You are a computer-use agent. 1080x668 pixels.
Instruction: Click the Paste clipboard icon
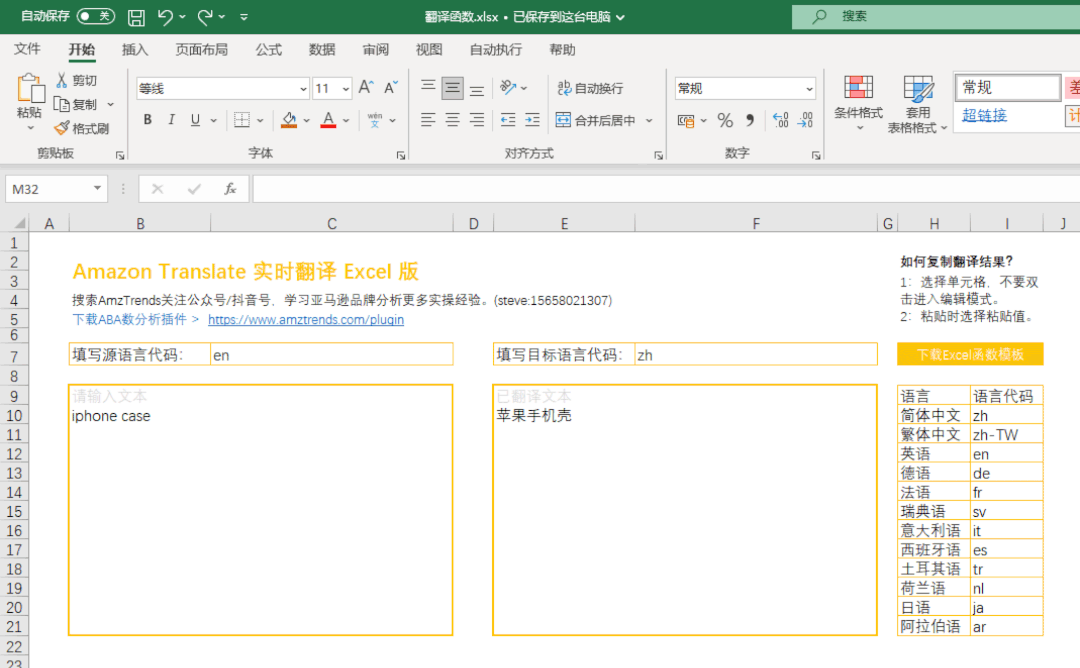pos(30,90)
